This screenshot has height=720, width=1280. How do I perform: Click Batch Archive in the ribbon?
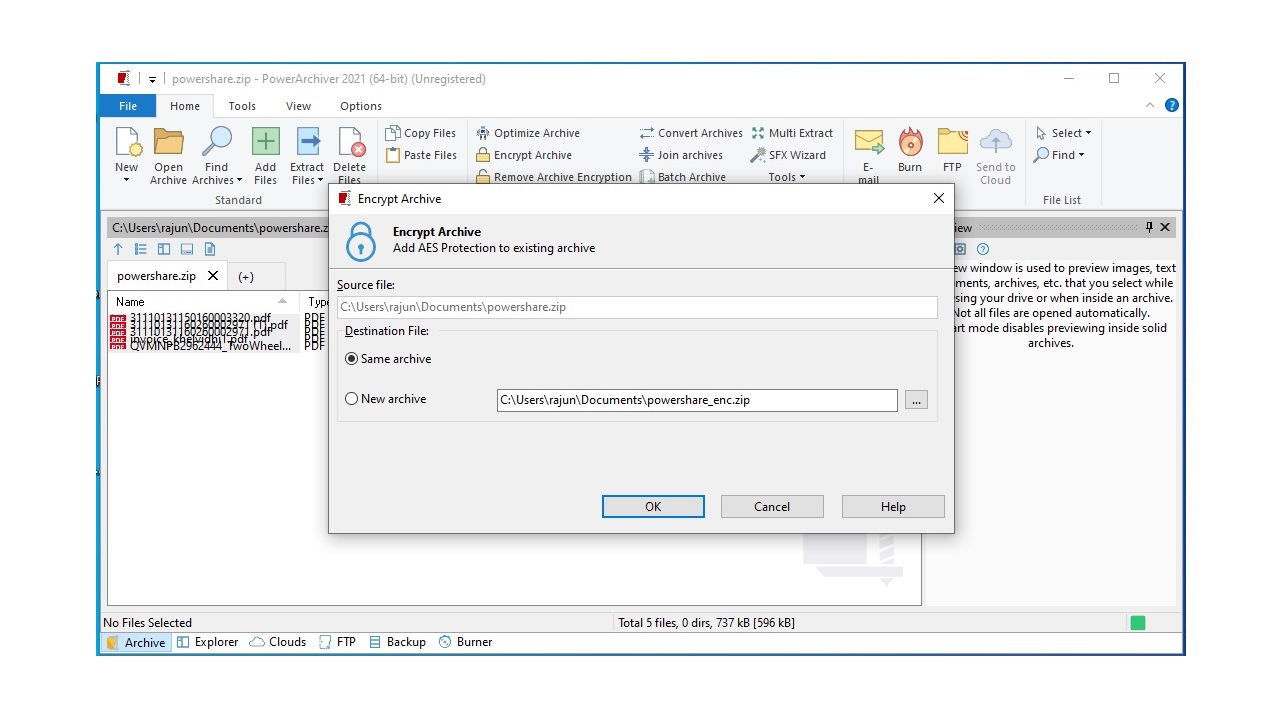click(683, 177)
